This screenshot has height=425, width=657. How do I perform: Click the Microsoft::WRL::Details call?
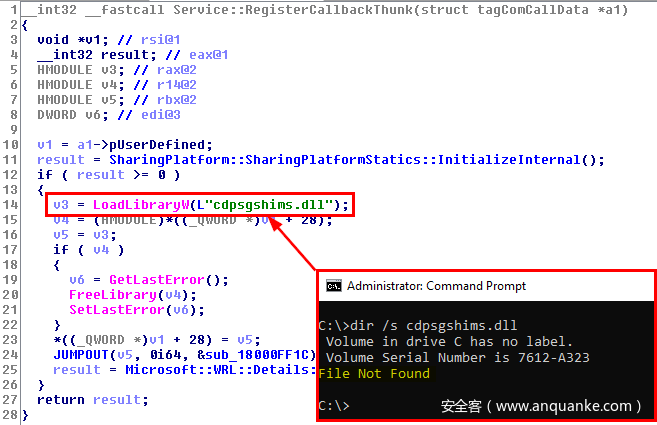pyautogui.click(x=220, y=370)
